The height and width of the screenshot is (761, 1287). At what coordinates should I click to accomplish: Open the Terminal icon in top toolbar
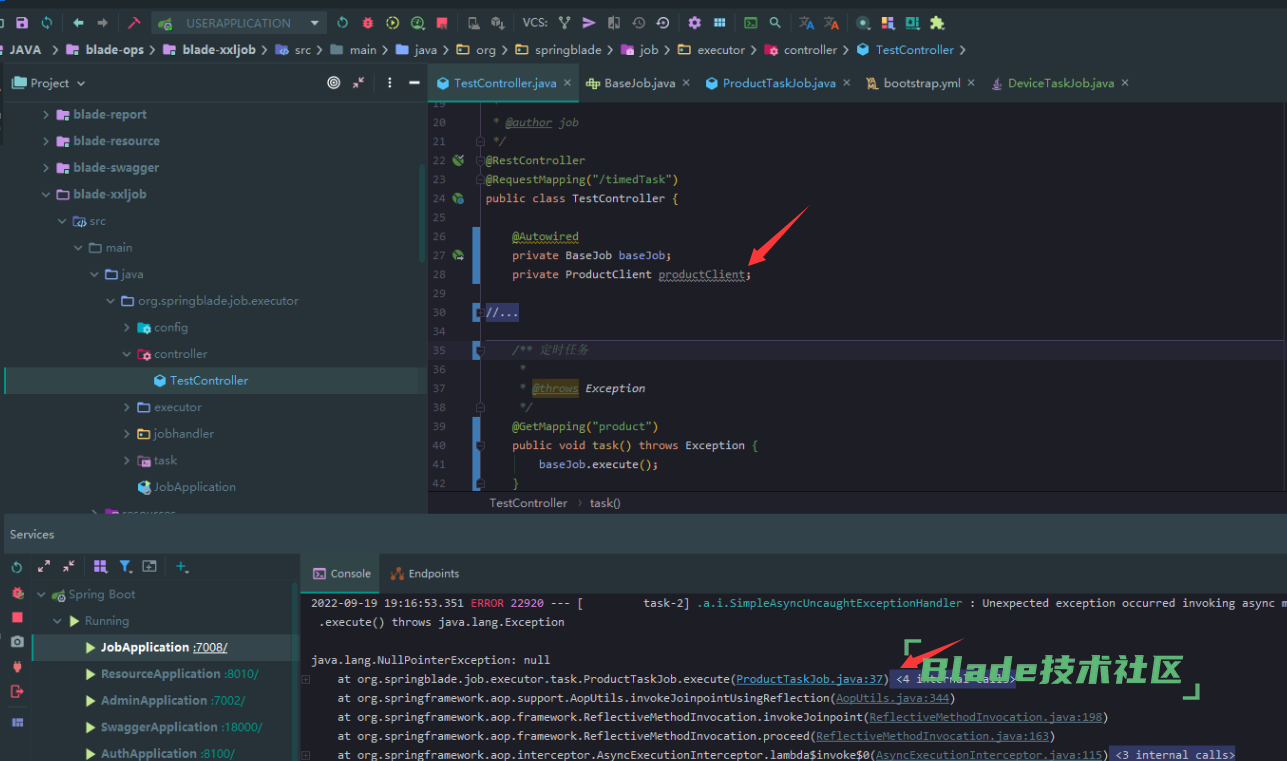tap(750, 22)
